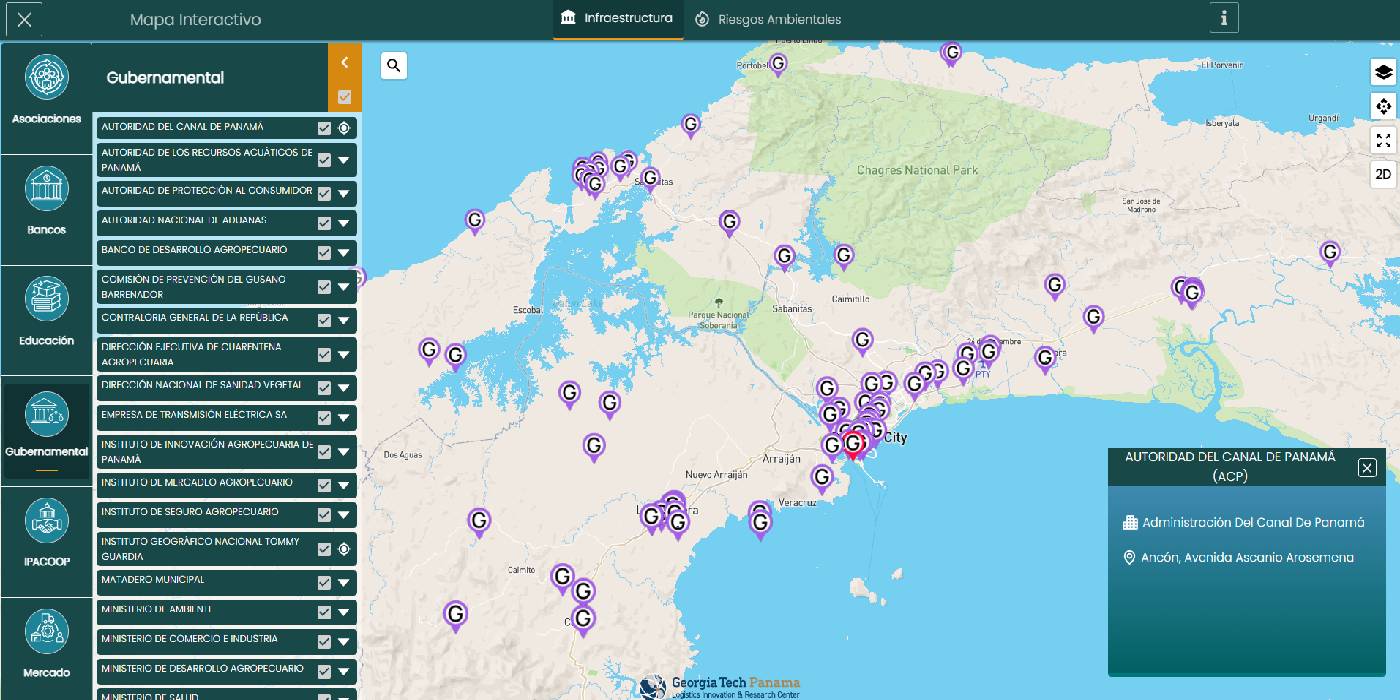Click the Chagres National Park map label
The width and height of the screenshot is (1400, 700).
point(918,170)
